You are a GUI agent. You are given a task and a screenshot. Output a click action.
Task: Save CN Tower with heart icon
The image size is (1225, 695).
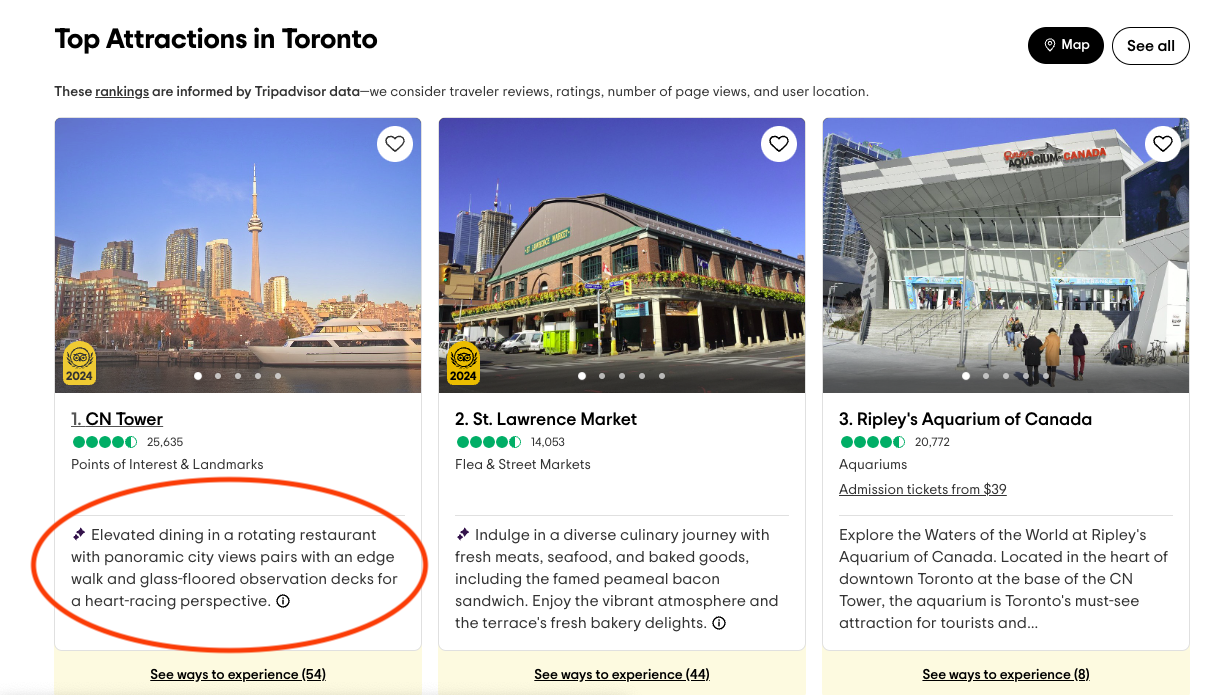[x=395, y=144]
